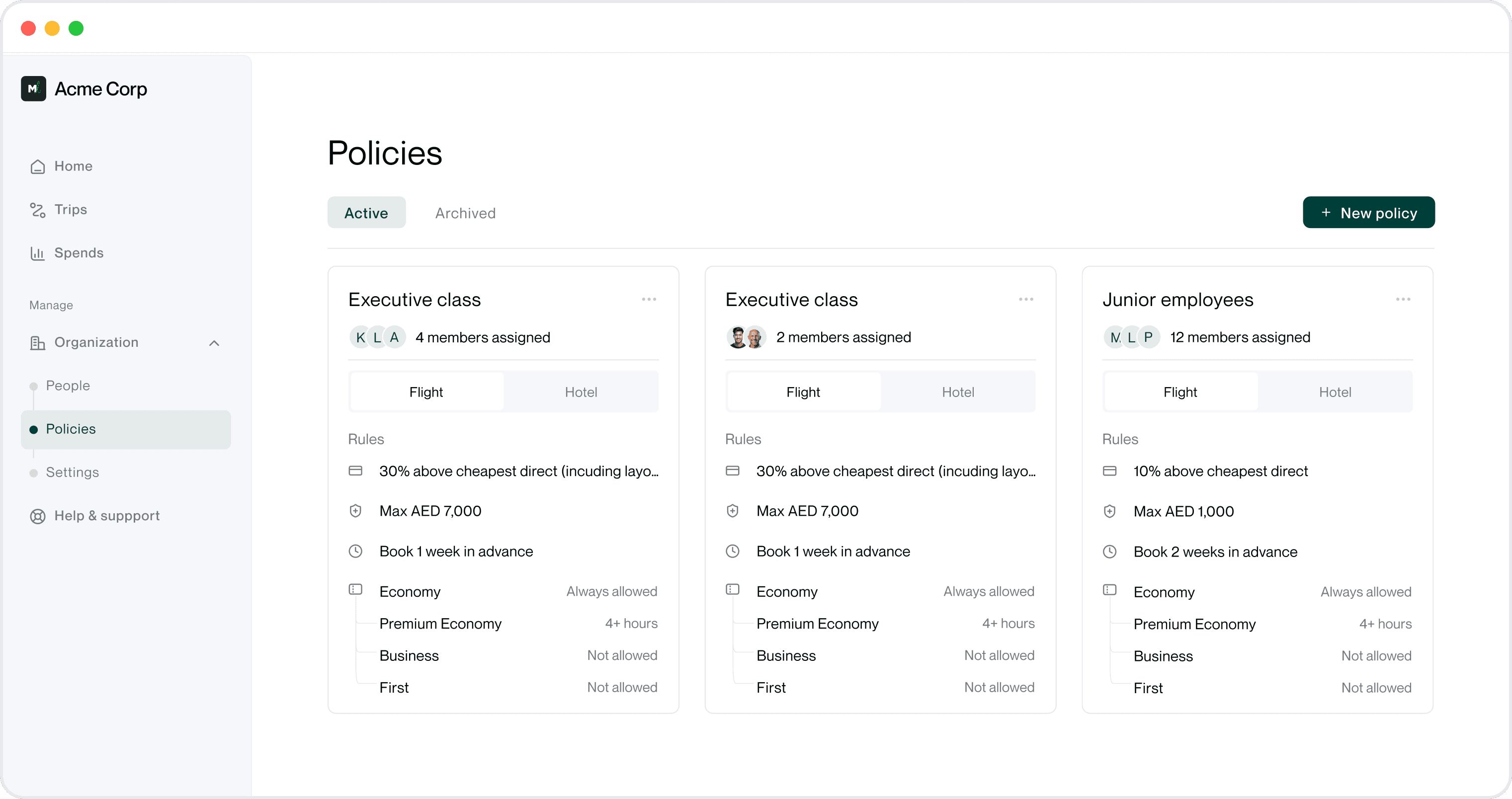Click the Organization building icon
The image size is (1512, 799).
[x=38, y=342]
